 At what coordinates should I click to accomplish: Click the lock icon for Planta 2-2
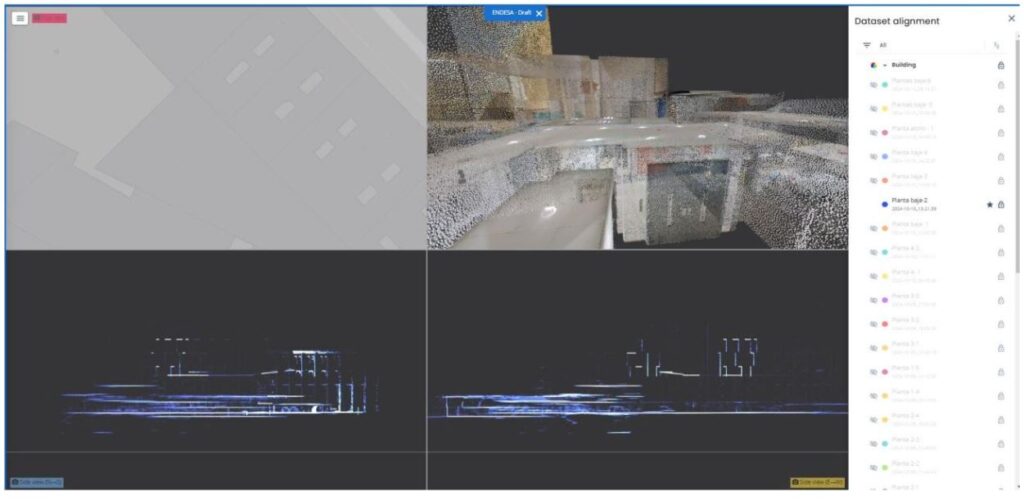click(1001, 468)
